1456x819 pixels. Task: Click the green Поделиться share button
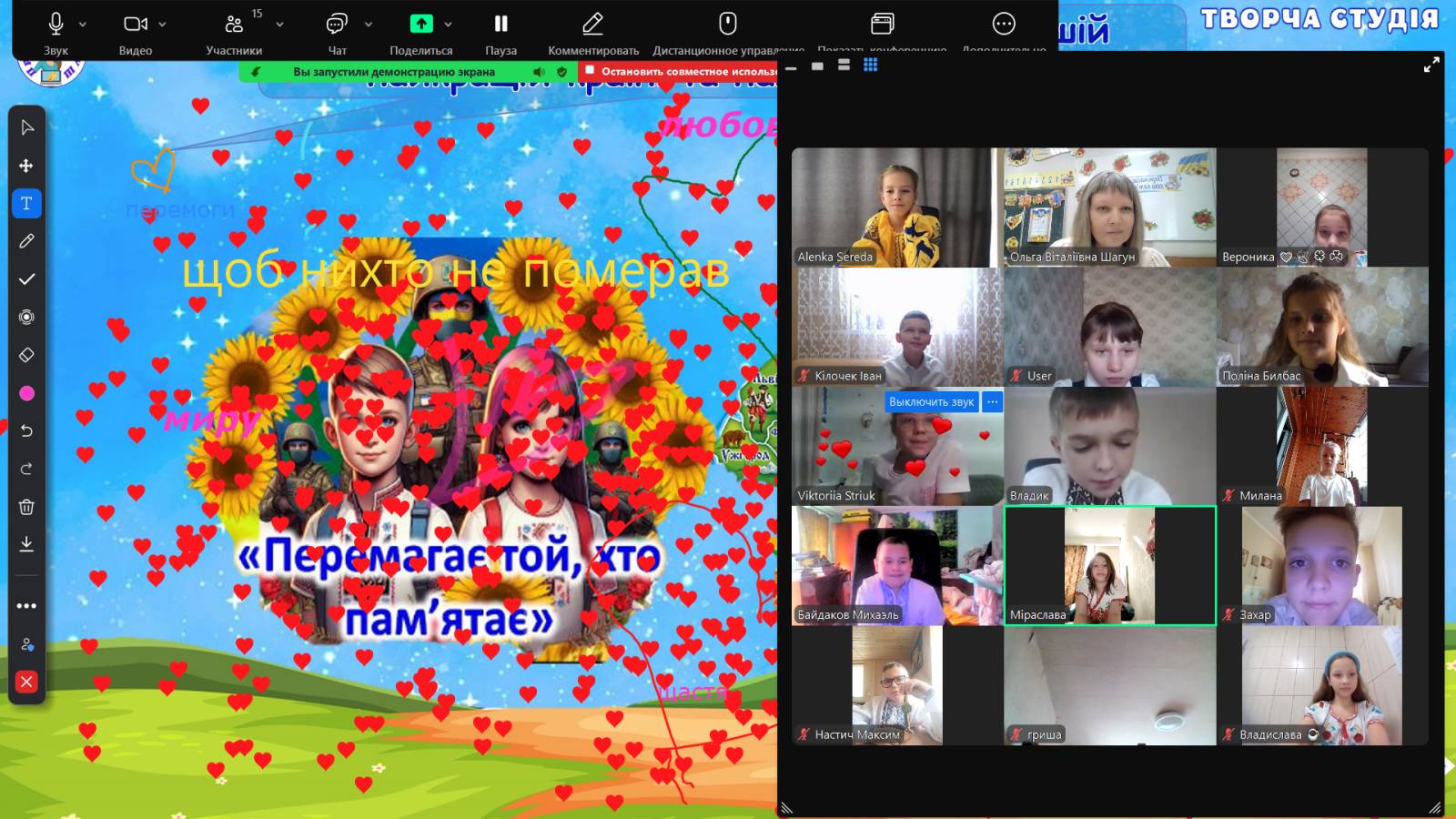tap(421, 32)
